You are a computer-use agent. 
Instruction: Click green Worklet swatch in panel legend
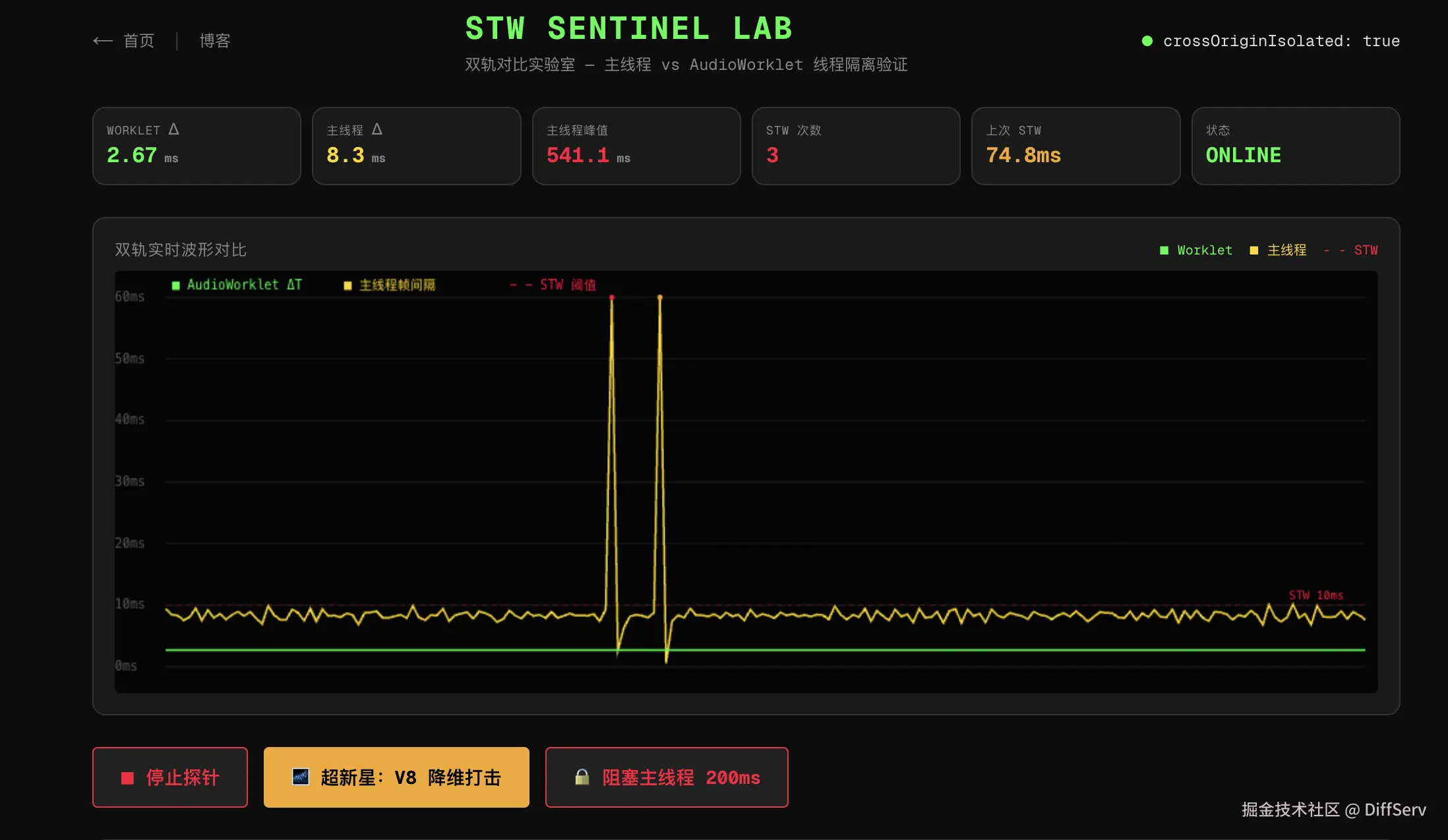(1164, 251)
